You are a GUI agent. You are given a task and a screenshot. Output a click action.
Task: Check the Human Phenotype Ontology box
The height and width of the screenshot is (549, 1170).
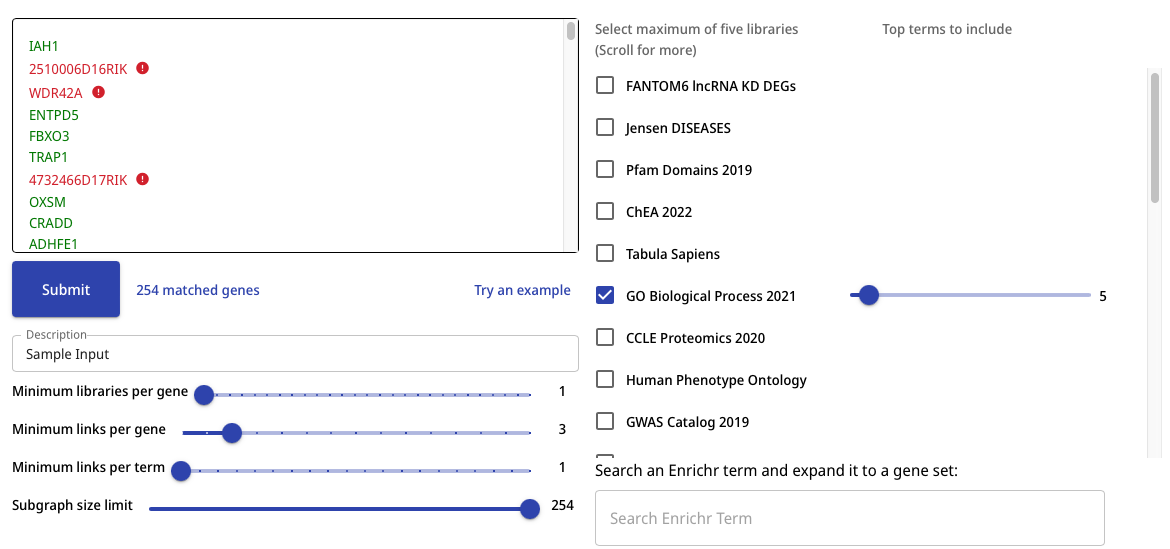(x=605, y=380)
